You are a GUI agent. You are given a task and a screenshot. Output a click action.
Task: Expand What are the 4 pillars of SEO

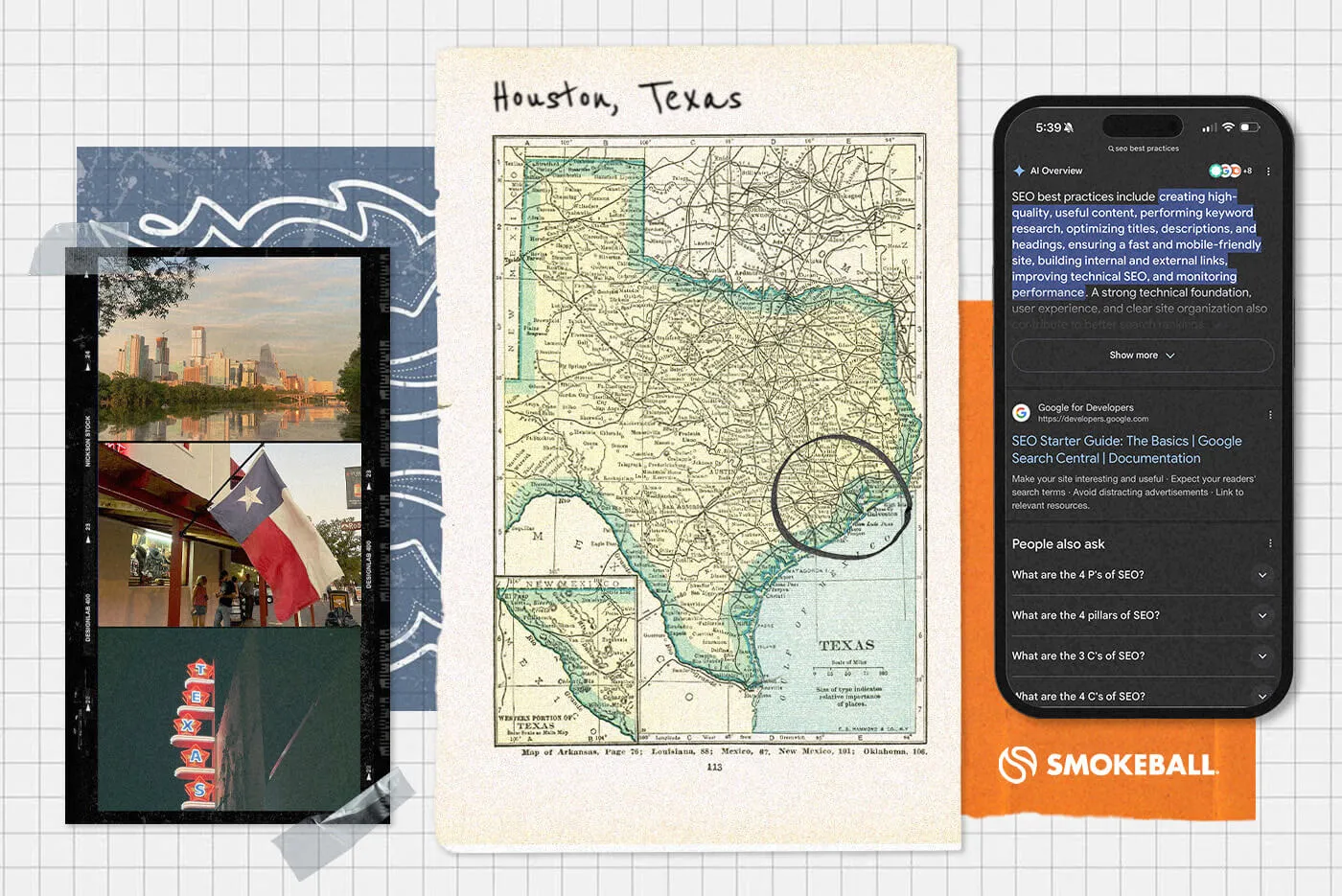coord(1142,615)
